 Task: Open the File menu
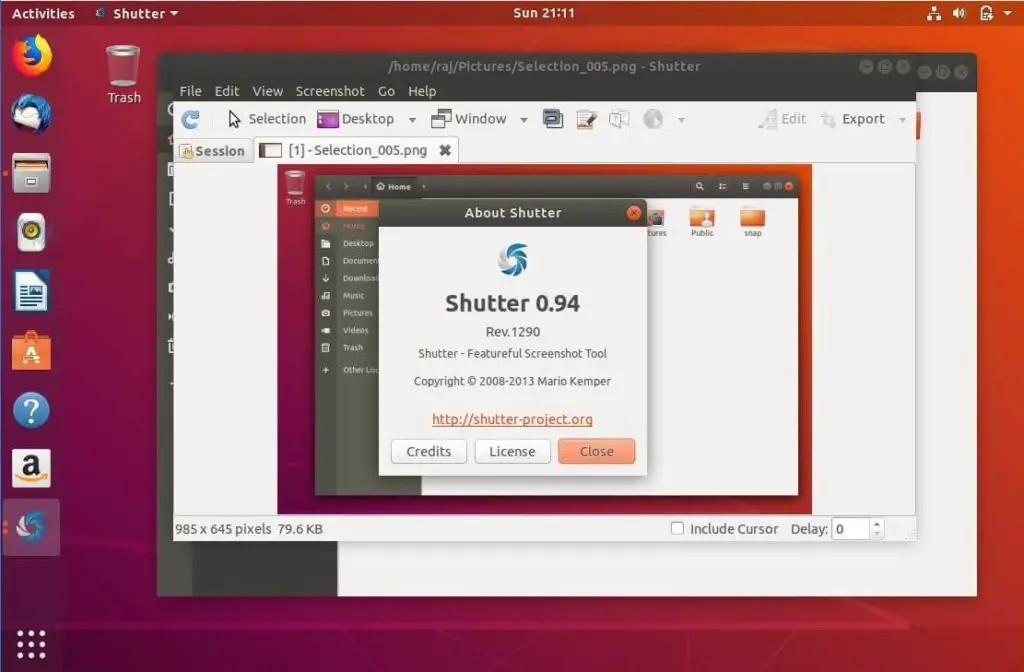191,91
